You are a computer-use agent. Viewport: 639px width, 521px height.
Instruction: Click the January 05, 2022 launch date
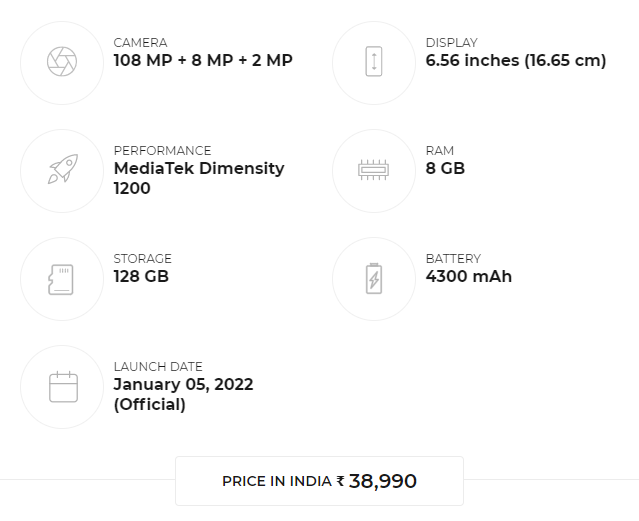coord(183,384)
